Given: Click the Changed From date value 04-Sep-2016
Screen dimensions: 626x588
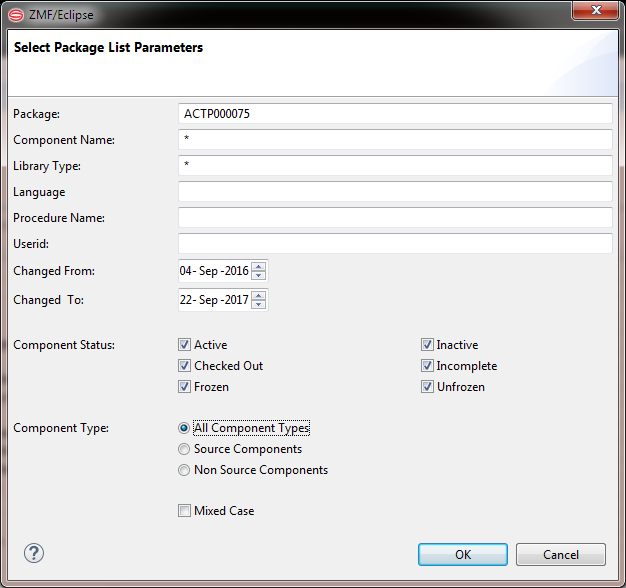Looking at the screenshot, I should coord(214,271).
